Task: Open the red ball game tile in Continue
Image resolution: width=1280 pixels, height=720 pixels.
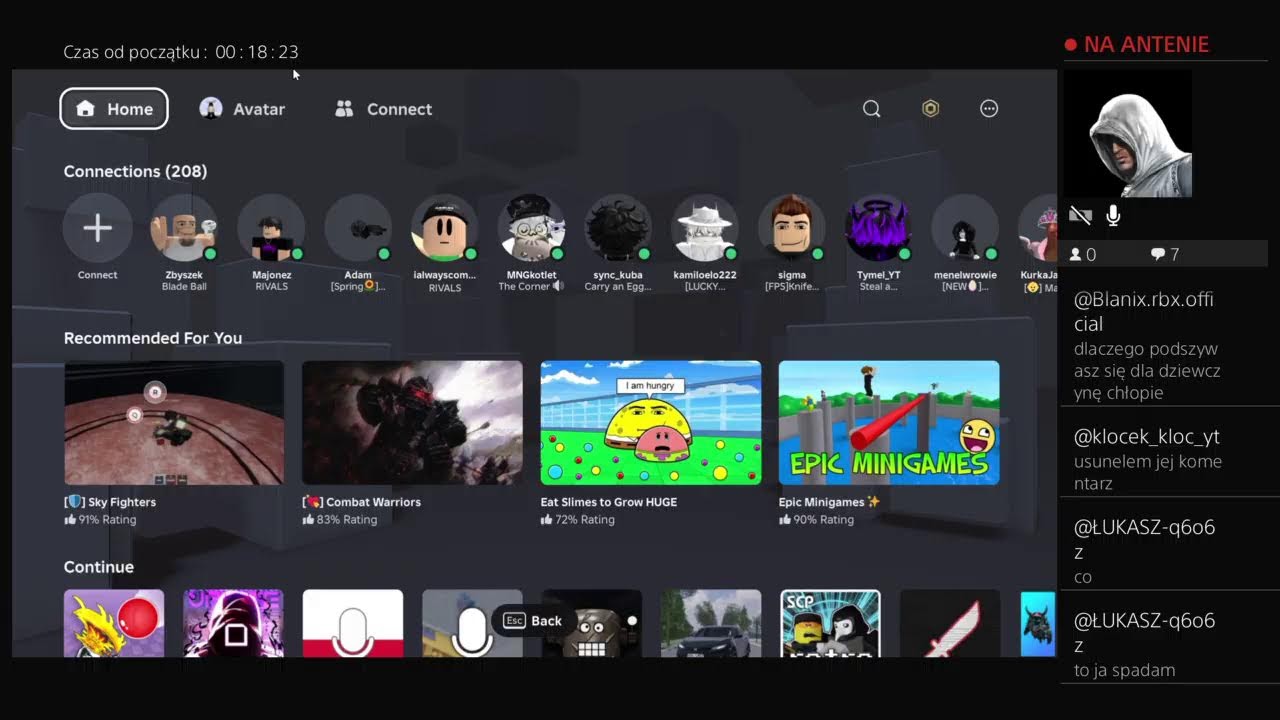Action: tap(114, 623)
